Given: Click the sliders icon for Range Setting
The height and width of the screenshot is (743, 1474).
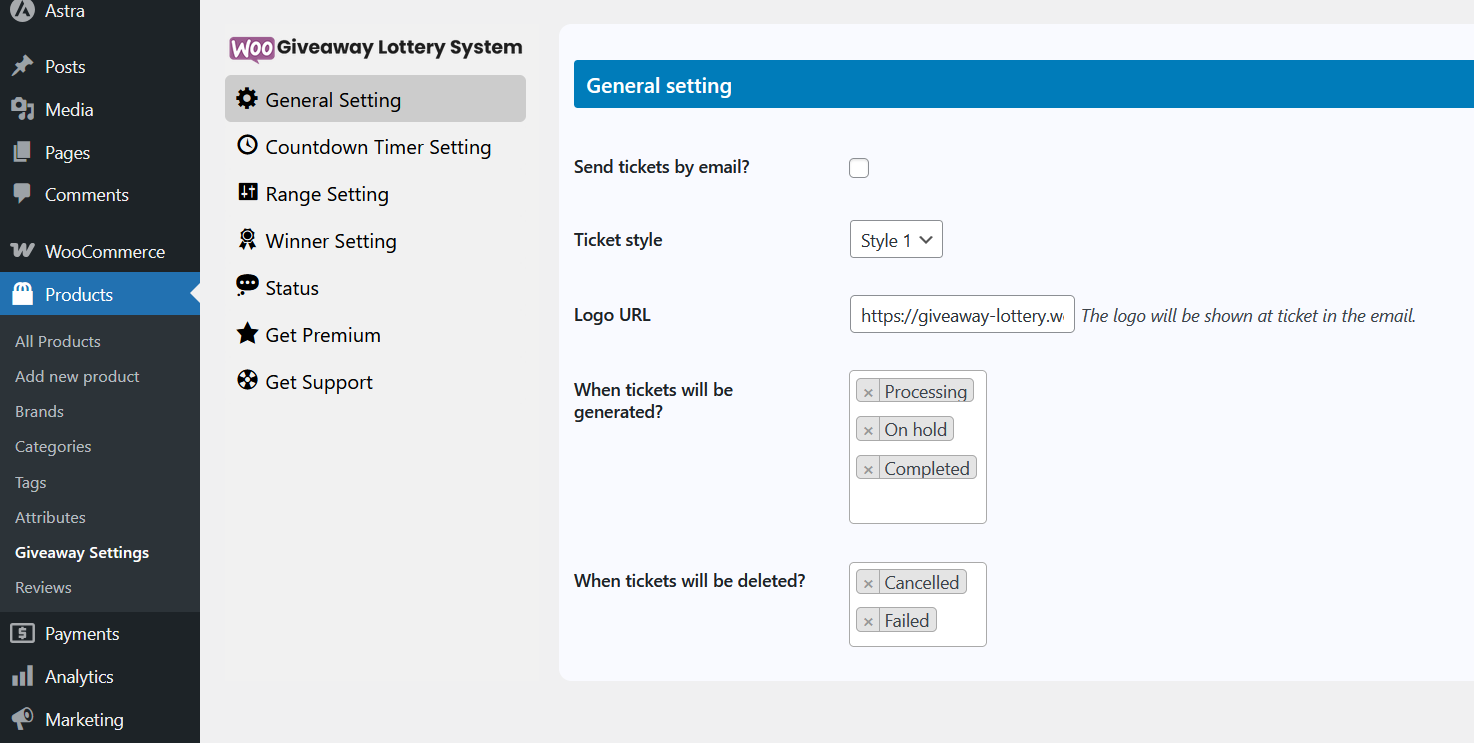Looking at the screenshot, I should [246, 192].
